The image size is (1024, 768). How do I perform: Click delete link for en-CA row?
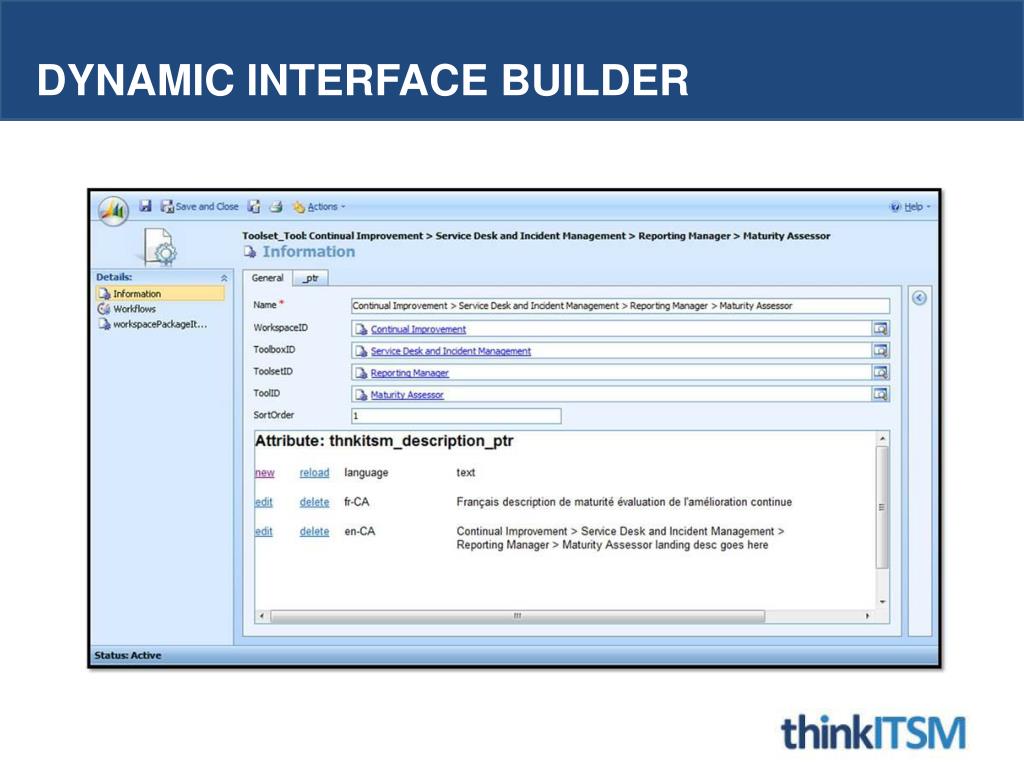[314, 532]
